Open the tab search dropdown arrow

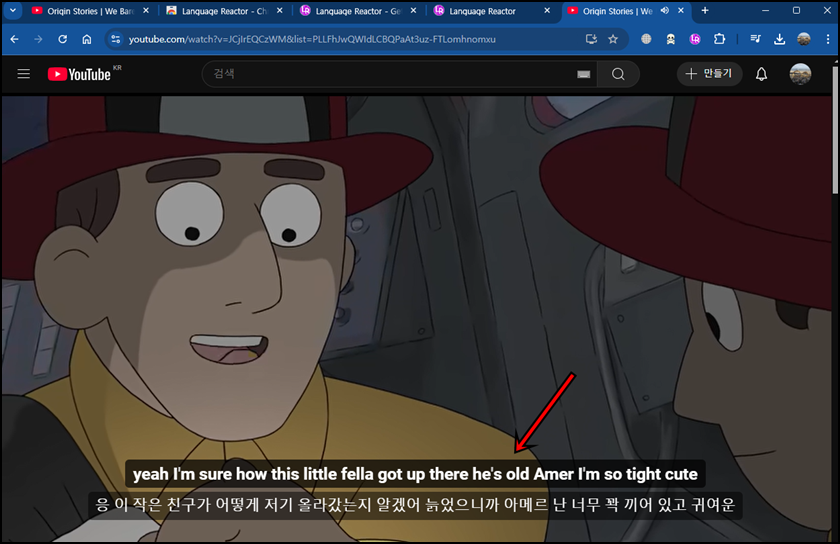[x=12, y=10]
